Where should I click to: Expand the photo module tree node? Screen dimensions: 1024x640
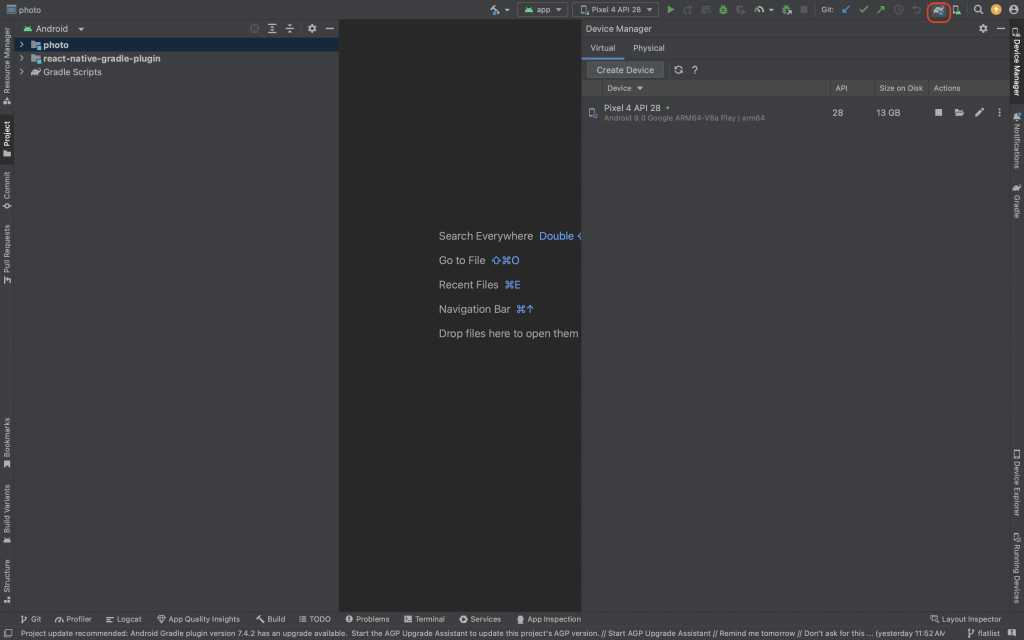[22, 44]
